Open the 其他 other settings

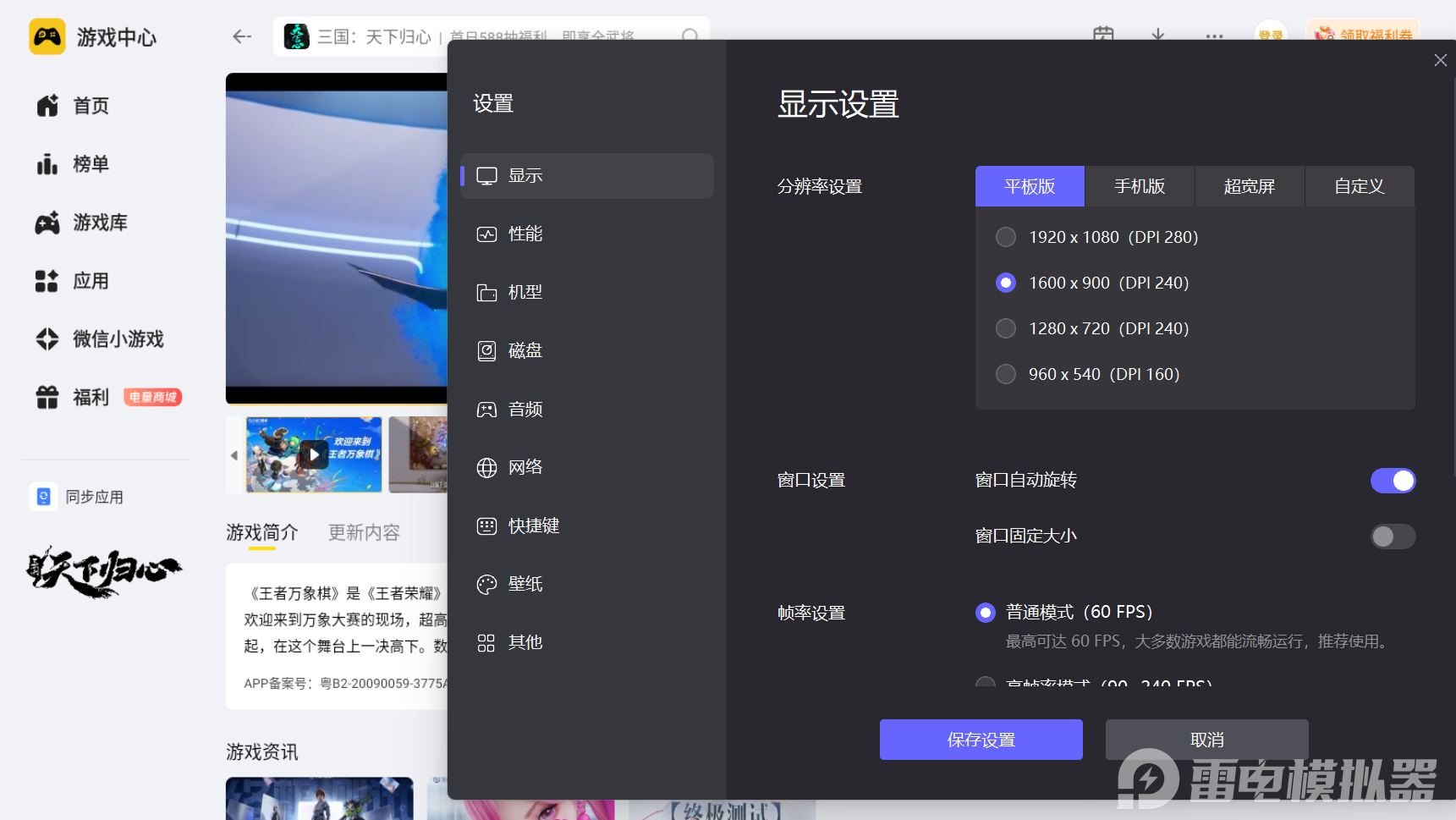pyautogui.click(x=525, y=643)
